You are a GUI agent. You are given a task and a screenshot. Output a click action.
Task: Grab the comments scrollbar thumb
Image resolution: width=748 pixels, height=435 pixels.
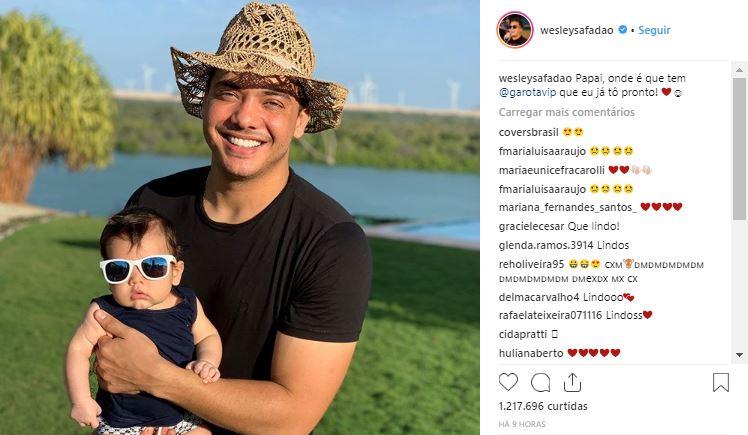[739, 149]
